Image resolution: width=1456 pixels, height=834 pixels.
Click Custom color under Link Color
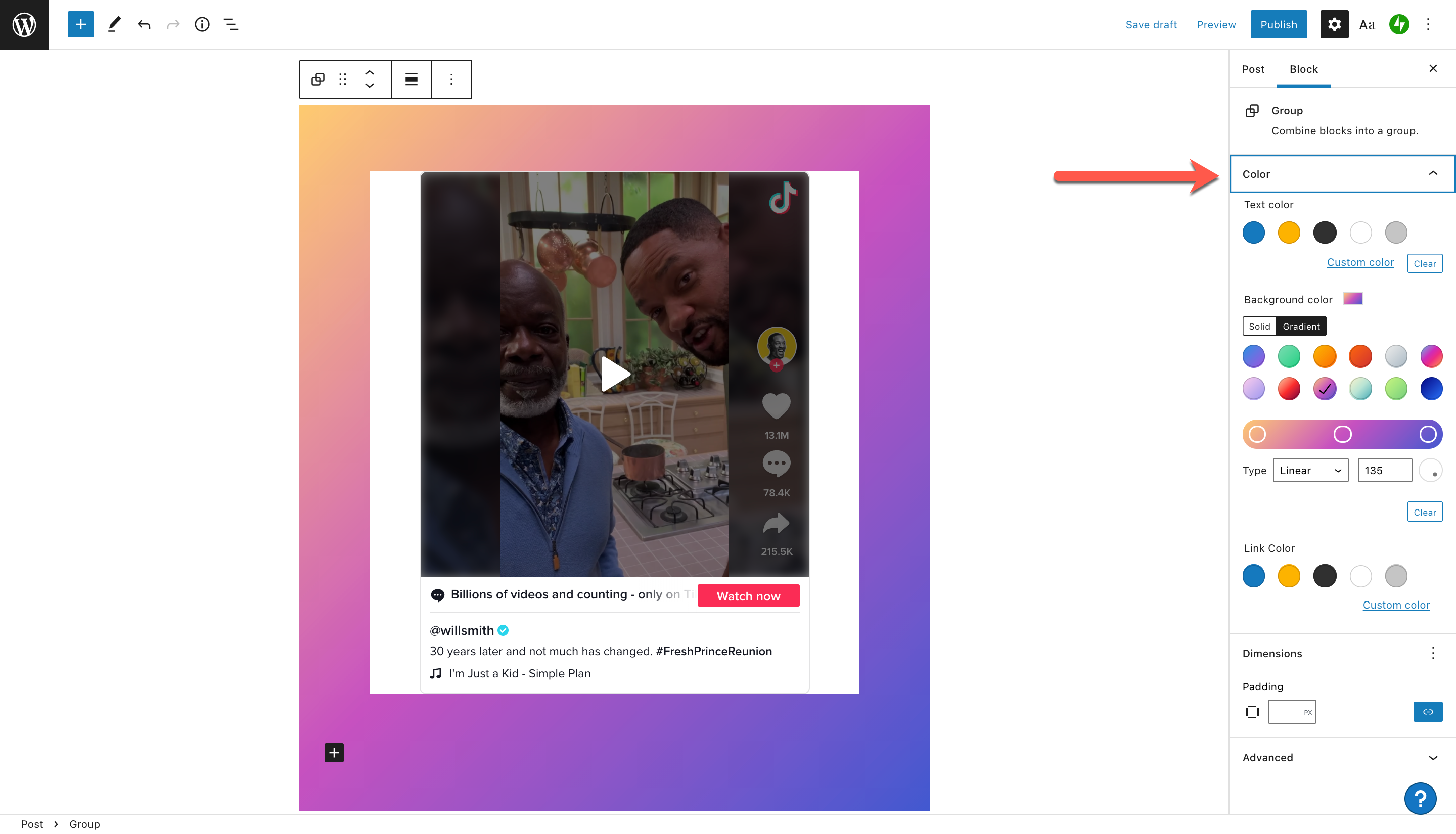[x=1396, y=605]
